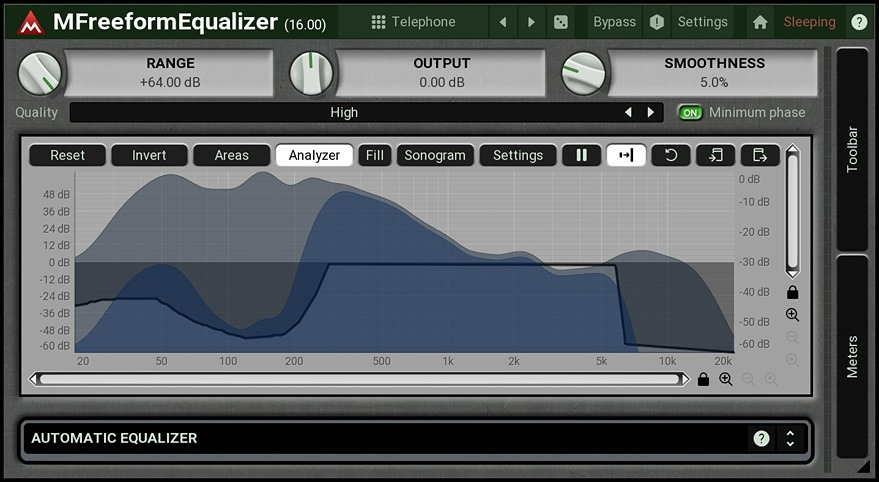Click the panic exclamation icon
The height and width of the screenshot is (482, 879).
point(656,22)
